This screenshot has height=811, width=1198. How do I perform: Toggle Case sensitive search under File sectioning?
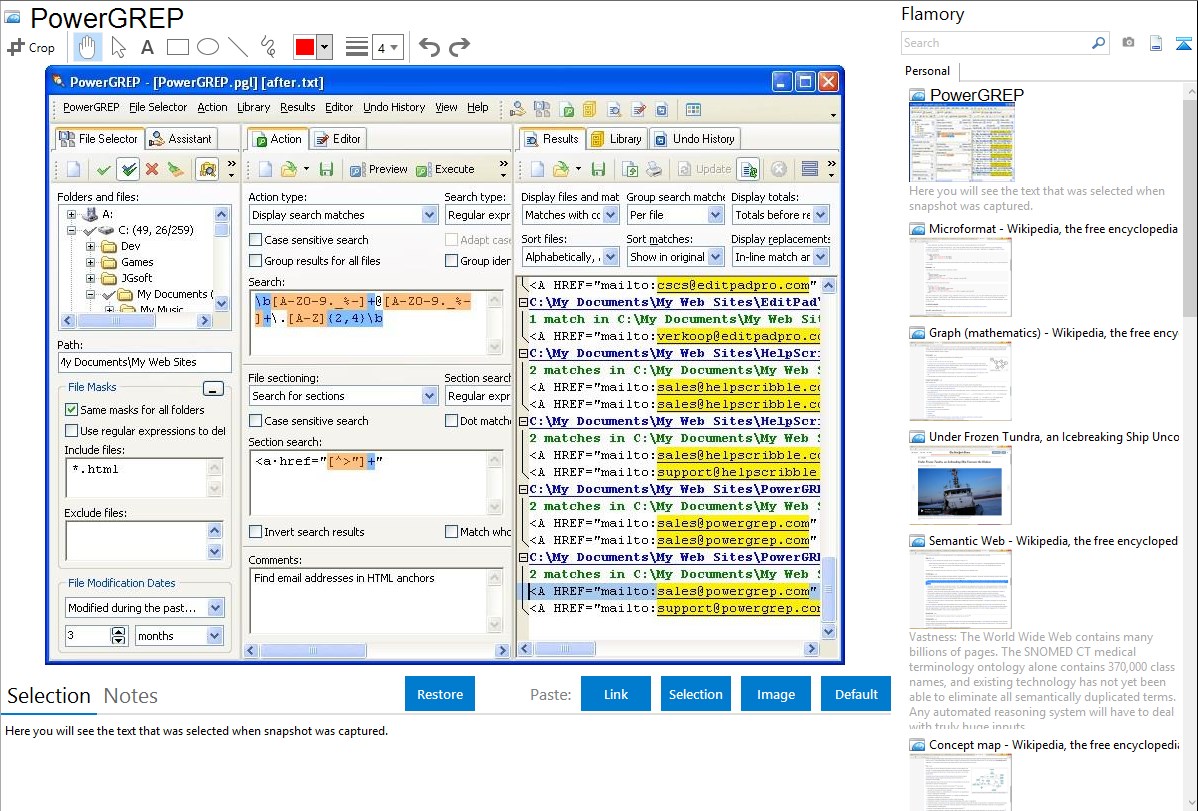(x=256, y=420)
